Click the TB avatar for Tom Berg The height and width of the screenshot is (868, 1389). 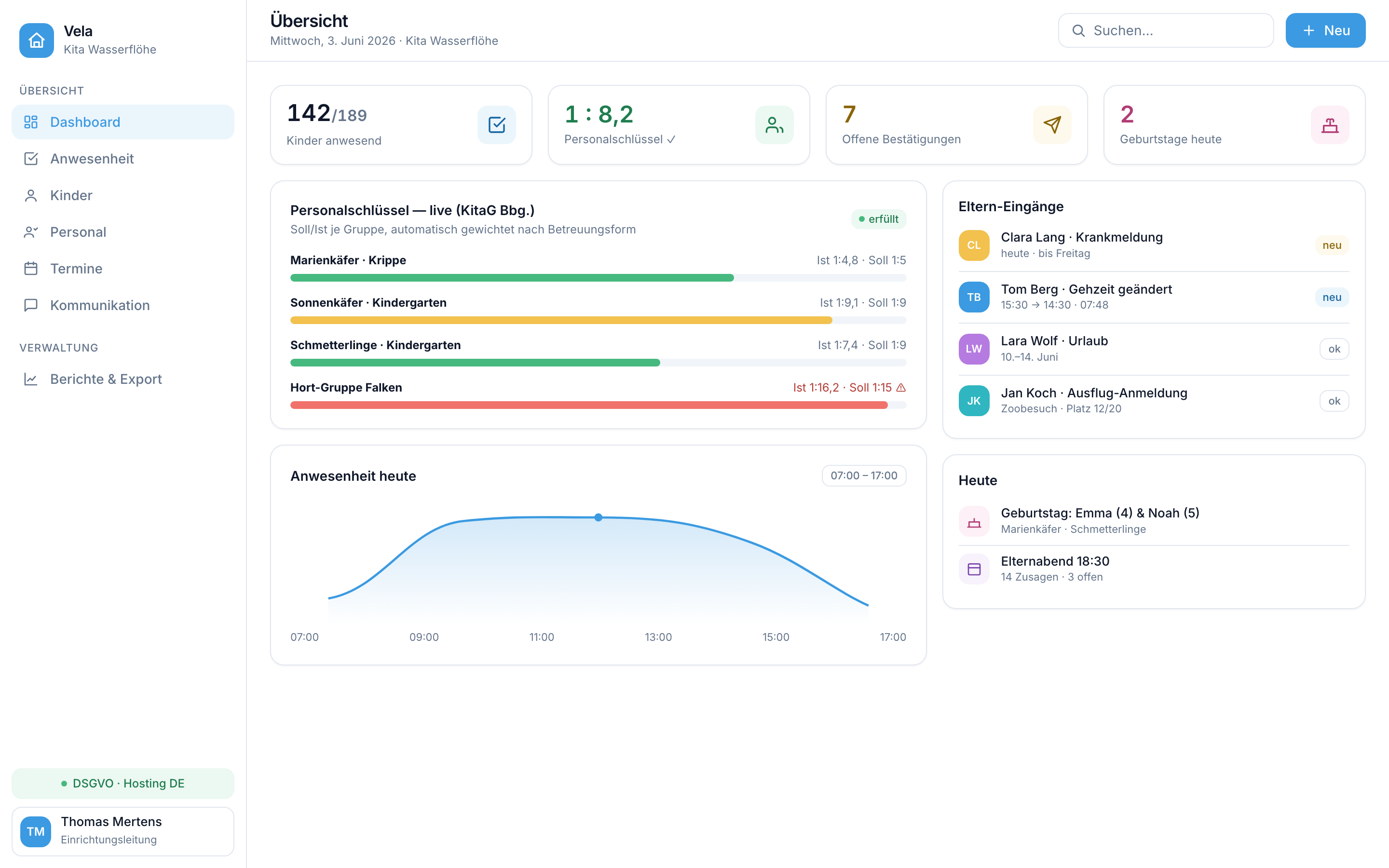coord(974,297)
